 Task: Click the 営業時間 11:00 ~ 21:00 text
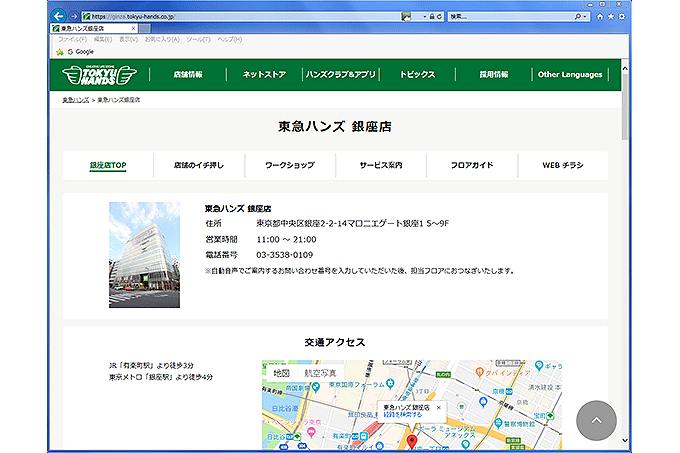pyautogui.click(x=261, y=240)
